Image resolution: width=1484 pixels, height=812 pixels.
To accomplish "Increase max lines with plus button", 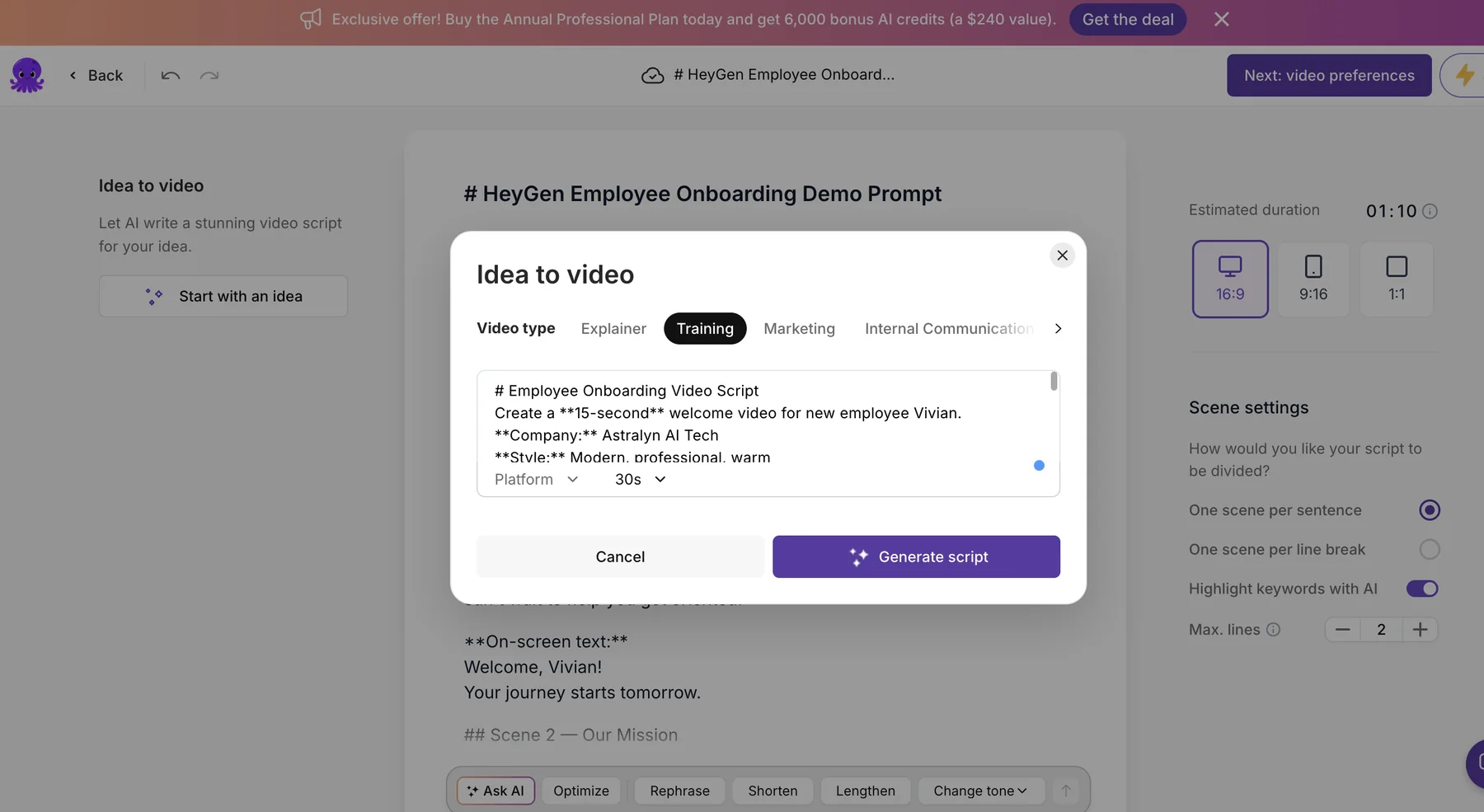I will pos(1420,630).
